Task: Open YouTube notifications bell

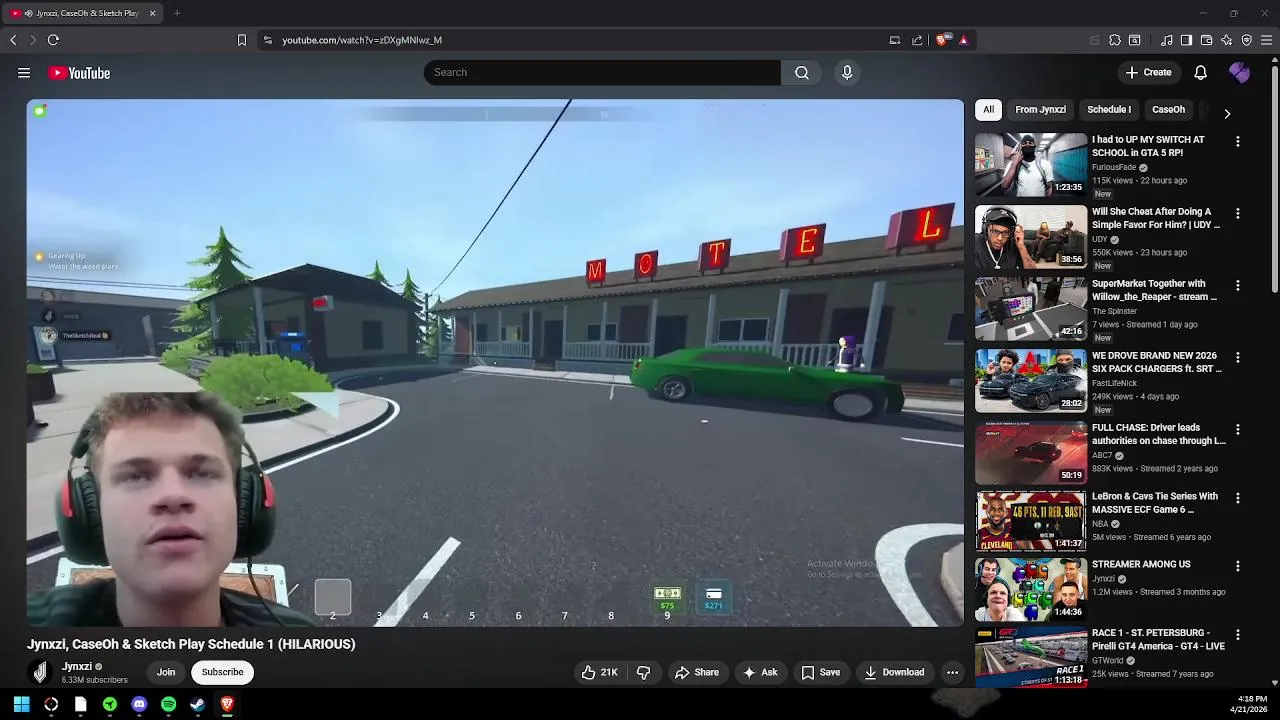Action: [x=1201, y=72]
